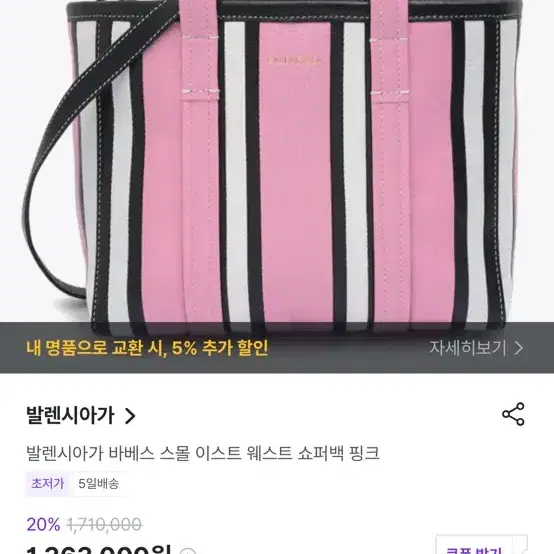554x554 pixels.
Task: Open the 발렌시아가 brand page
Action: 70,416
